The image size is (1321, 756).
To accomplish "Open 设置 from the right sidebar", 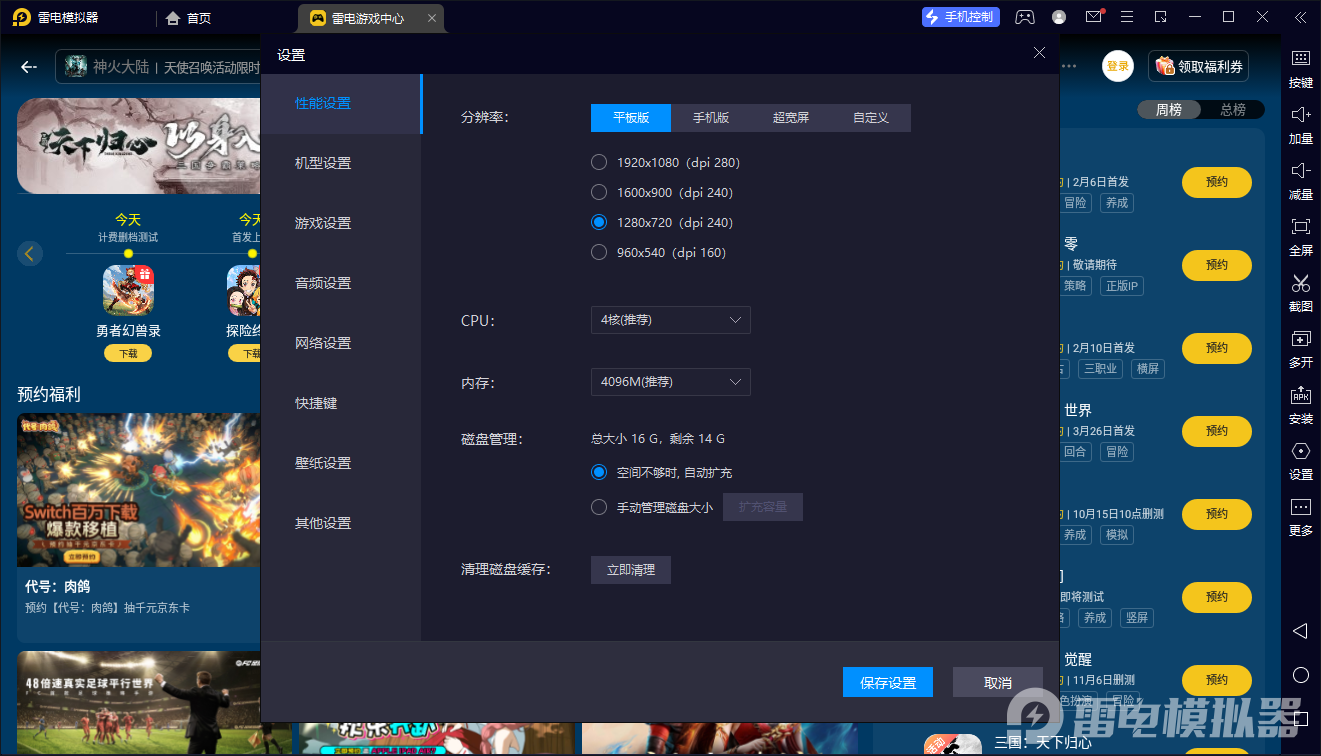I will (x=1300, y=451).
